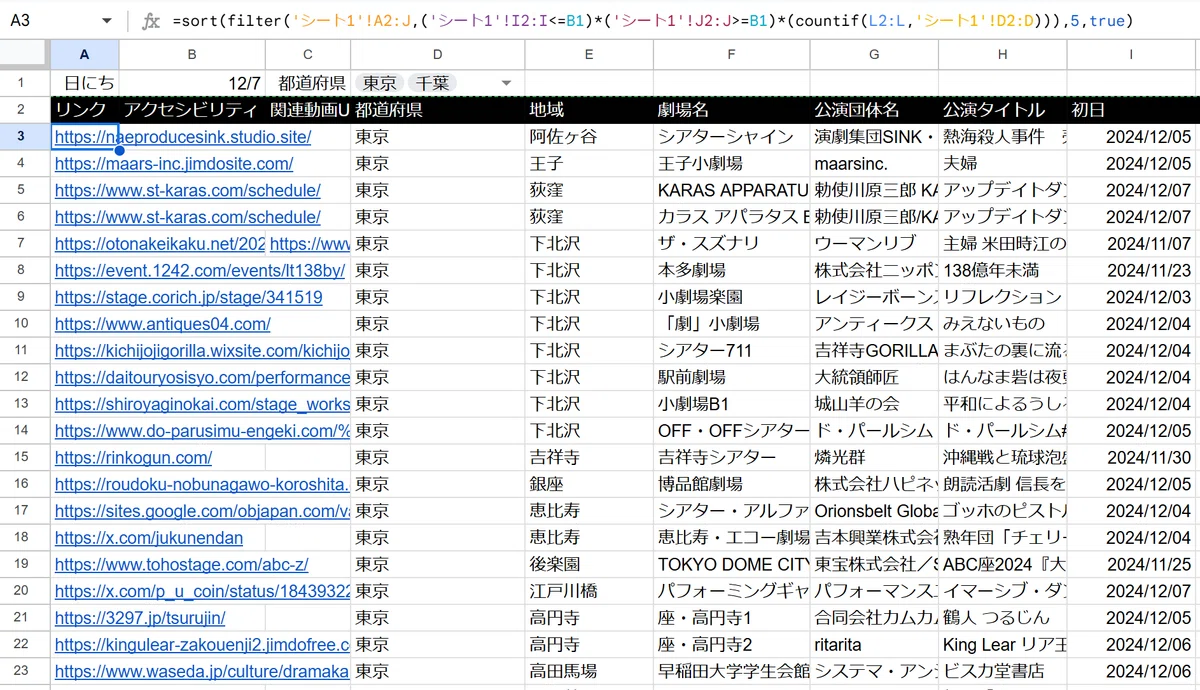Select column F header
This screenshot has width=1200, height=690.
(731, 54)
